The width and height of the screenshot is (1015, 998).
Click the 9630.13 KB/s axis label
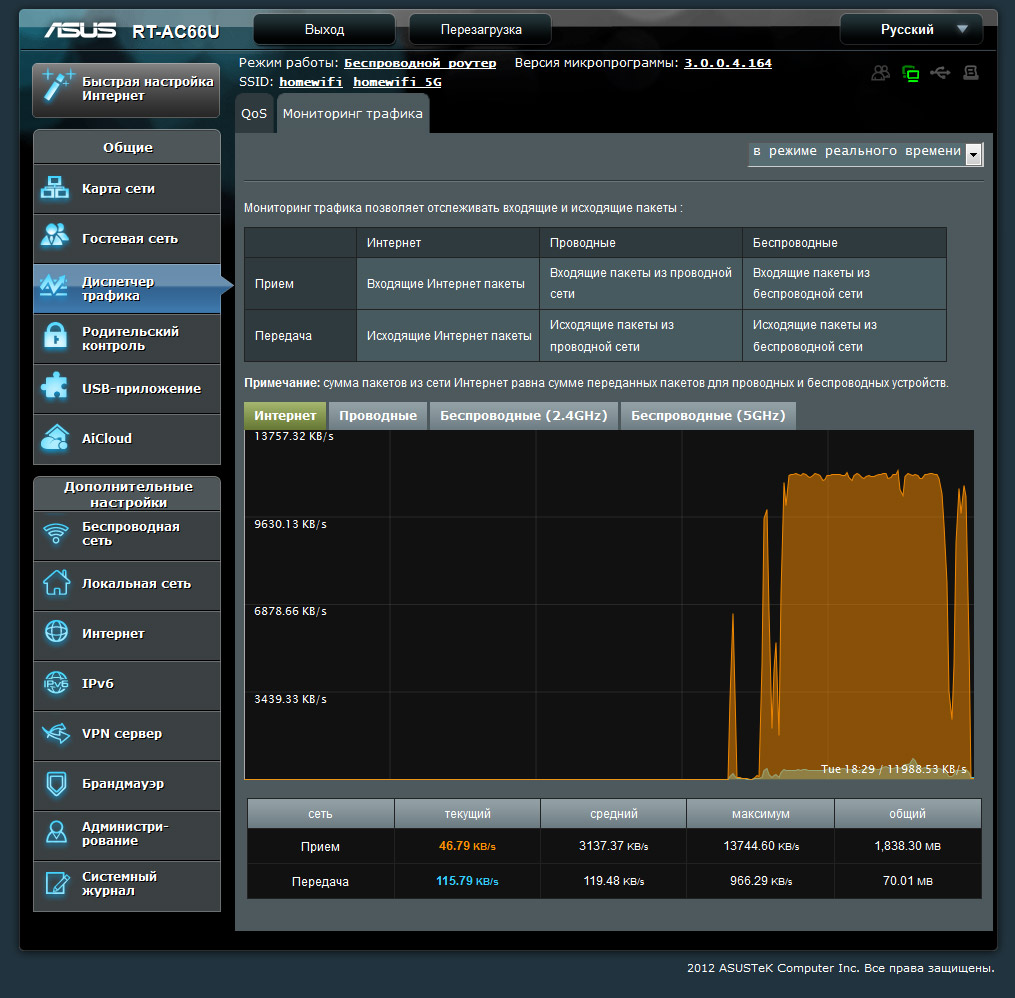[290, 524]
